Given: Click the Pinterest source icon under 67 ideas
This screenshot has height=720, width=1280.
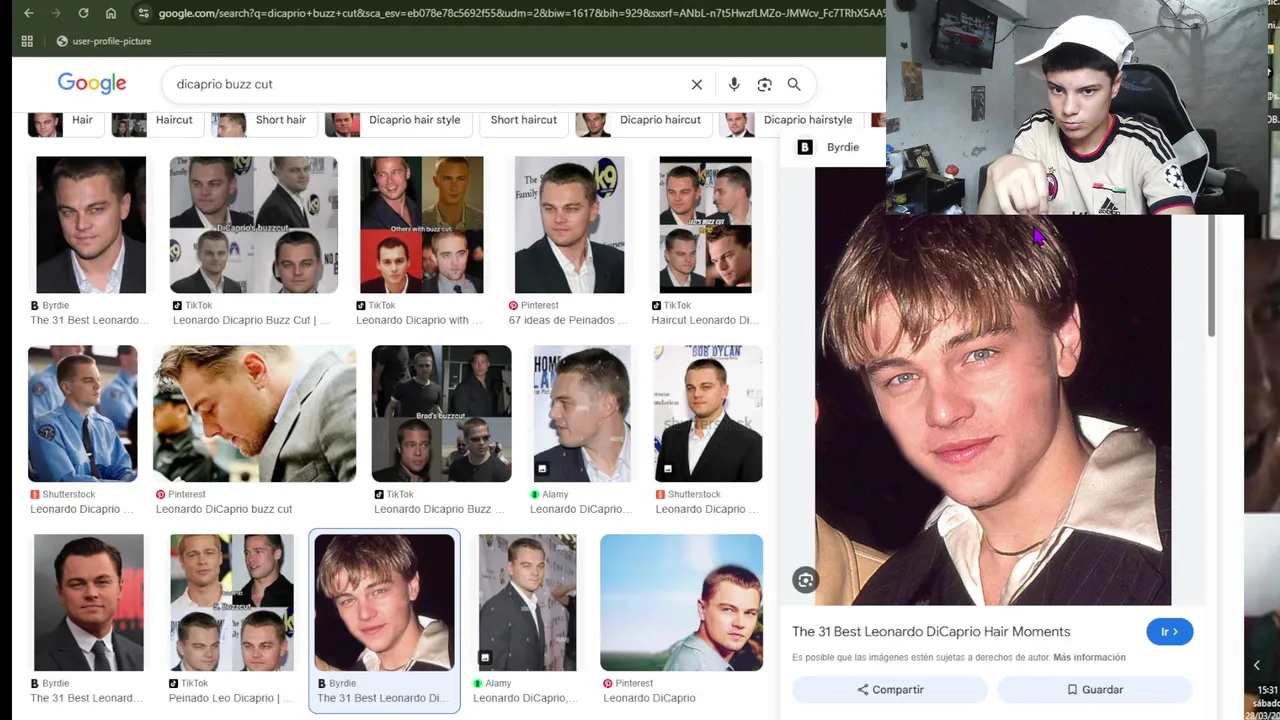Looking at the screenshot, I should (513, 305).
